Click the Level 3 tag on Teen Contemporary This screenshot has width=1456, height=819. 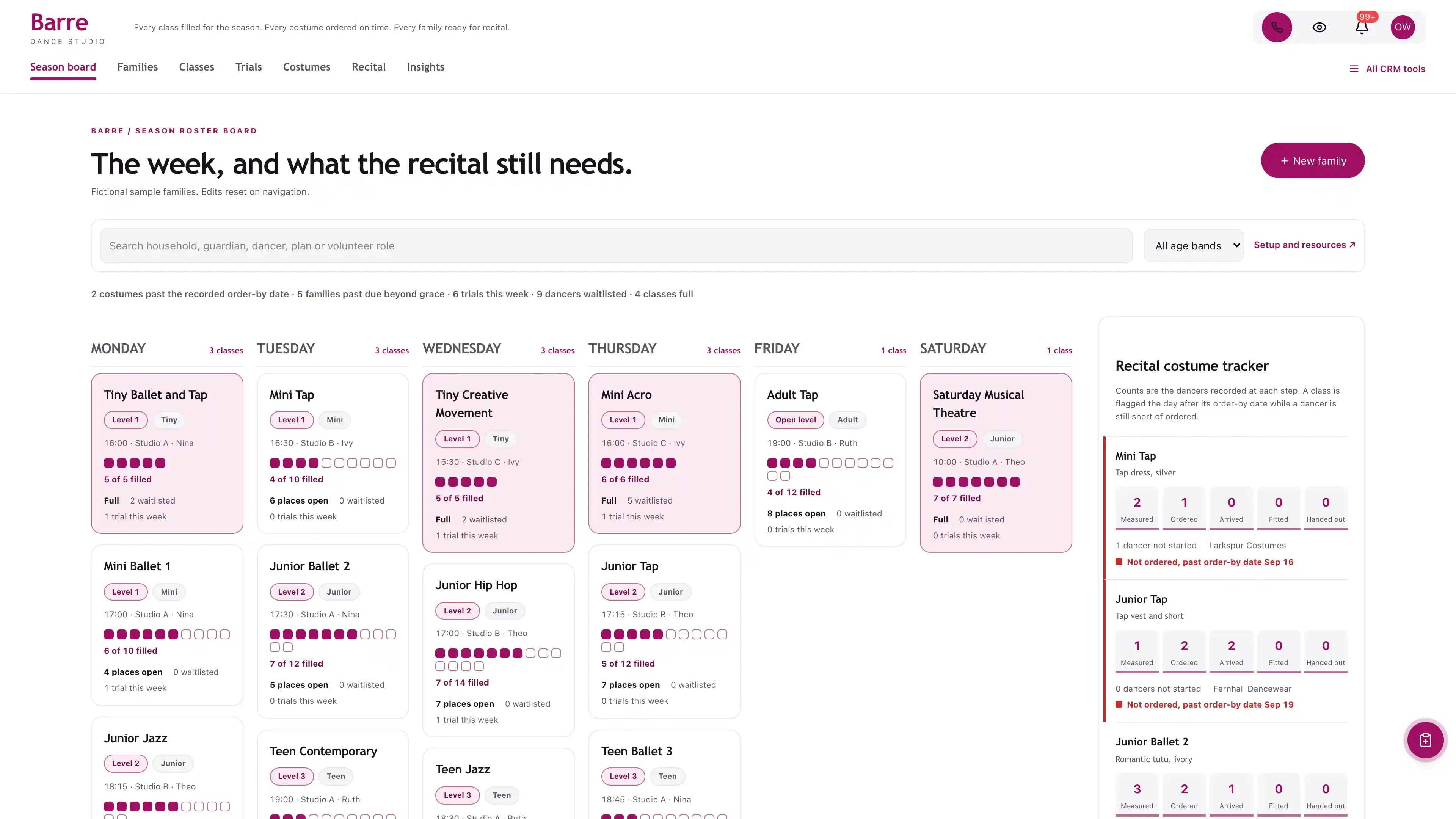coord(291,776)
